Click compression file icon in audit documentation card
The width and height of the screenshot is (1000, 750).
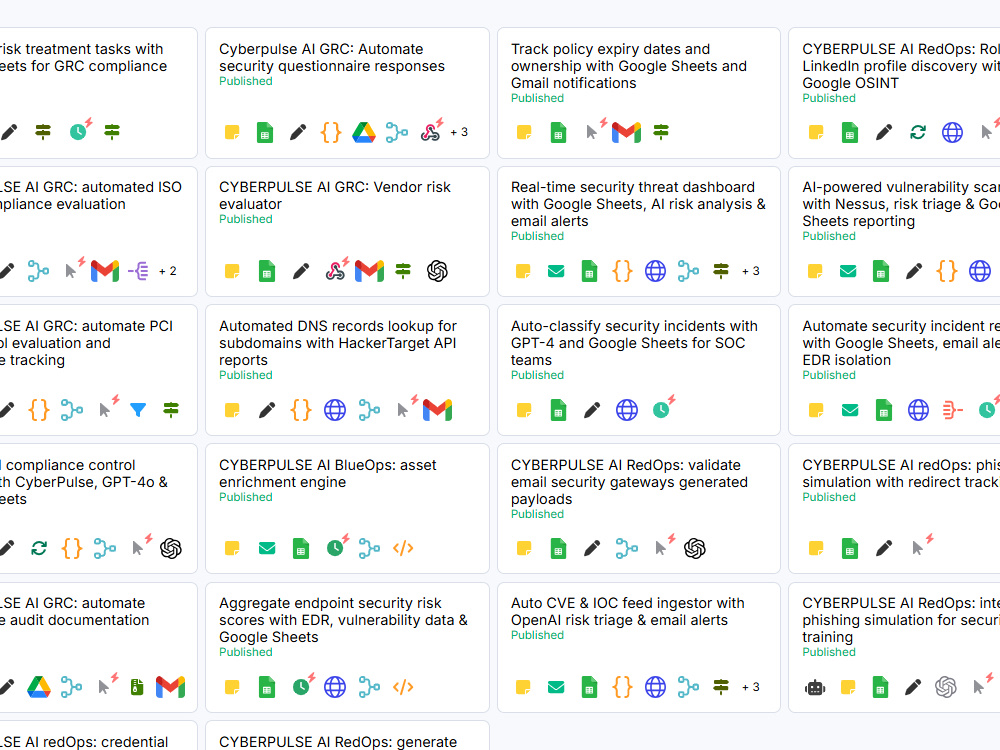pos(136,687)
